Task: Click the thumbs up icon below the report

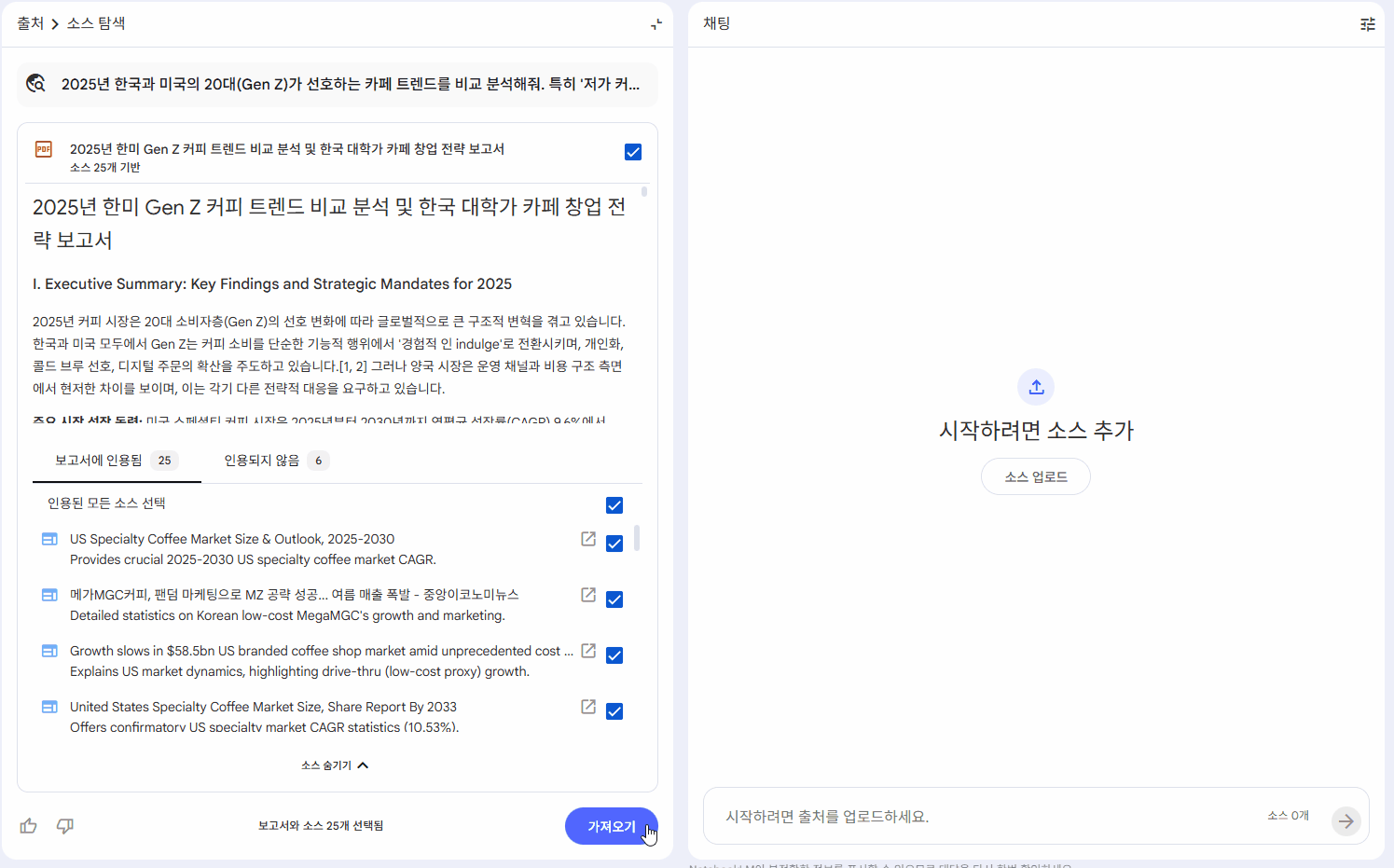Action: [28, 826]
